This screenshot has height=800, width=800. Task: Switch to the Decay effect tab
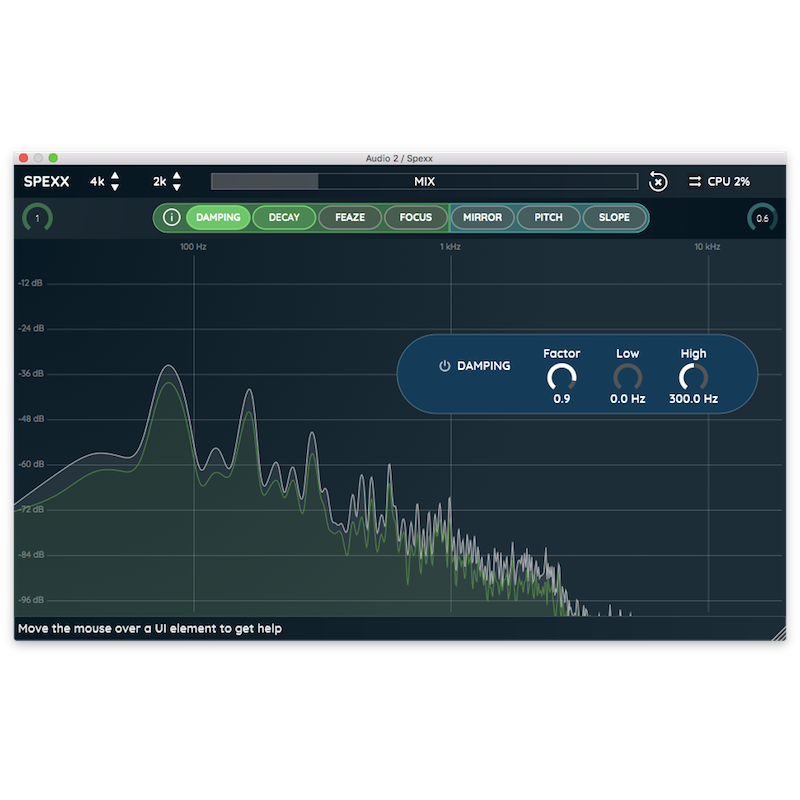click(x=284, y=217)
